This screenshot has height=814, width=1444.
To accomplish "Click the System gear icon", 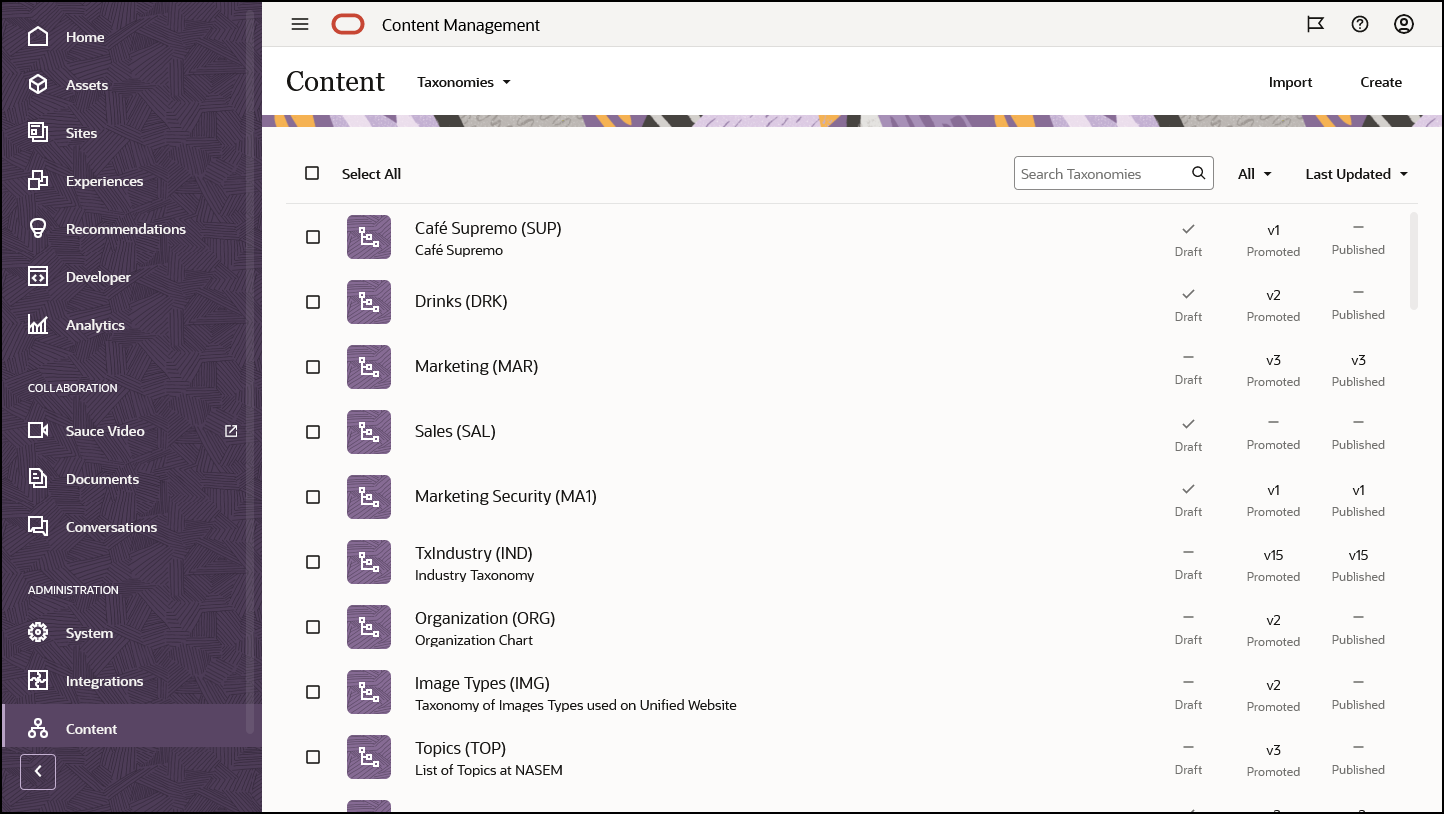I will click(38, 633).
